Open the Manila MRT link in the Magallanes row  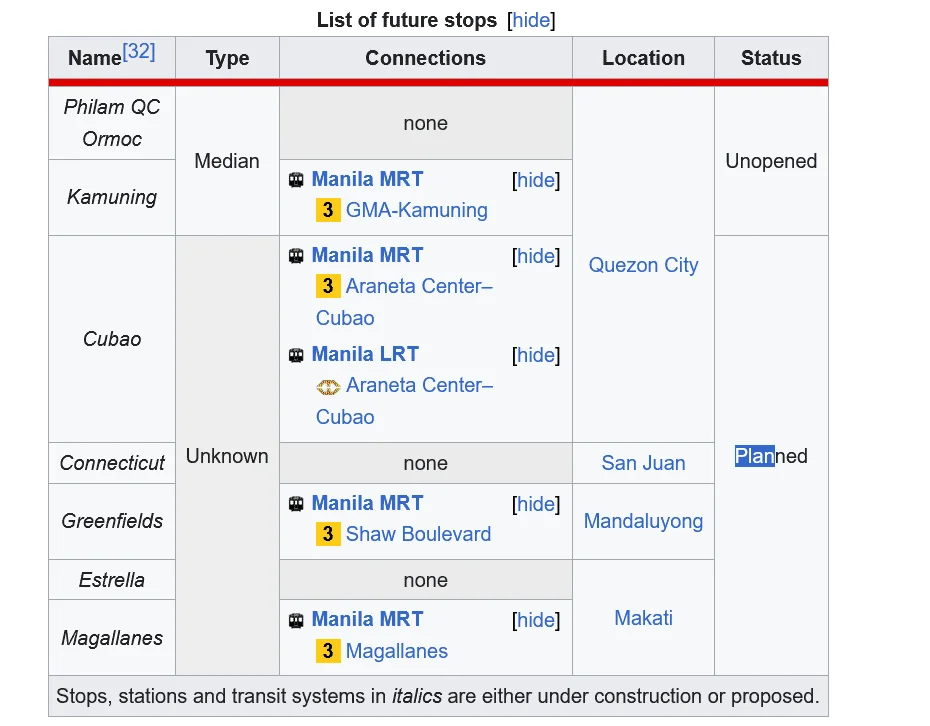pyautogui.click(x=367, y=619)
